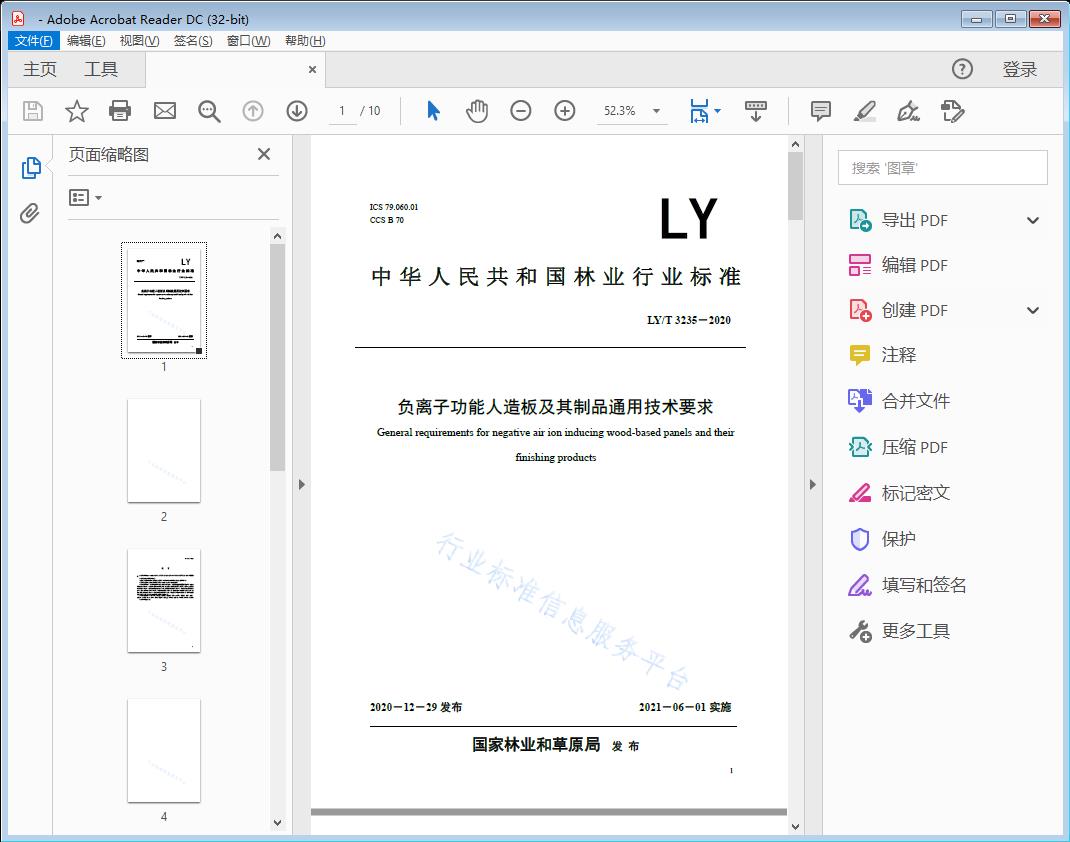
Task: Expand the 创建PDF chevron
Action: pyautogui.click(x=1032, y=310)
